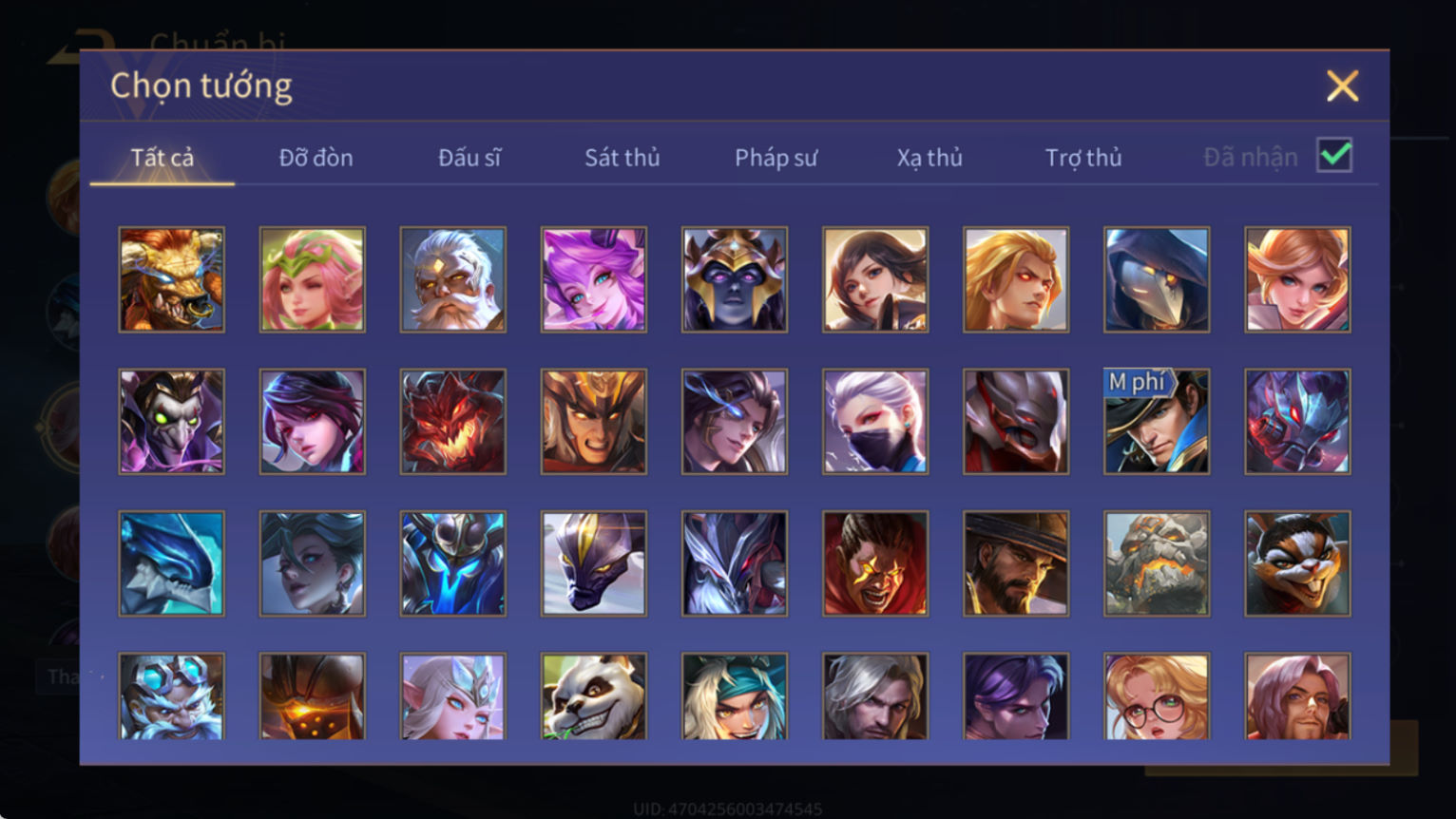1456x819 pixels.
Task: Close the Chọn tướng dialog
Action: point(1342,86)
